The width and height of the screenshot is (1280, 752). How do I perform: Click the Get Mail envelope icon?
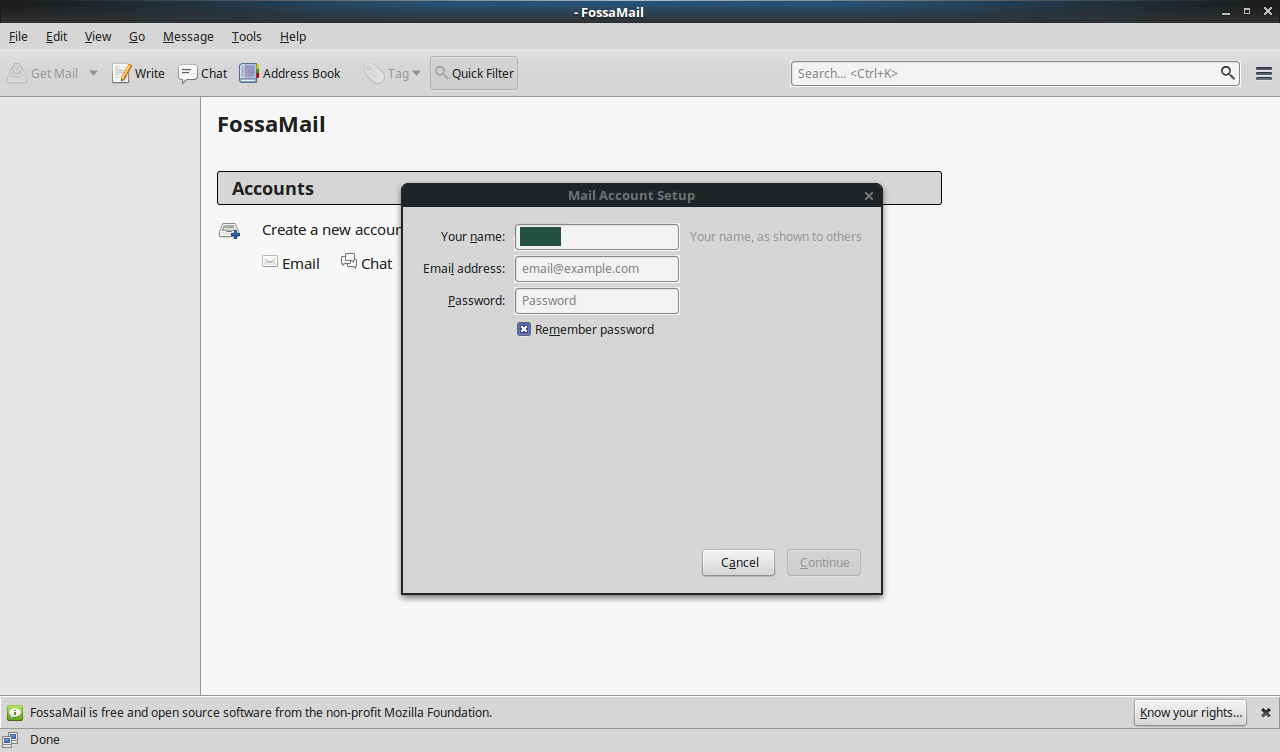pyautogui.click(x=17, y=73)
